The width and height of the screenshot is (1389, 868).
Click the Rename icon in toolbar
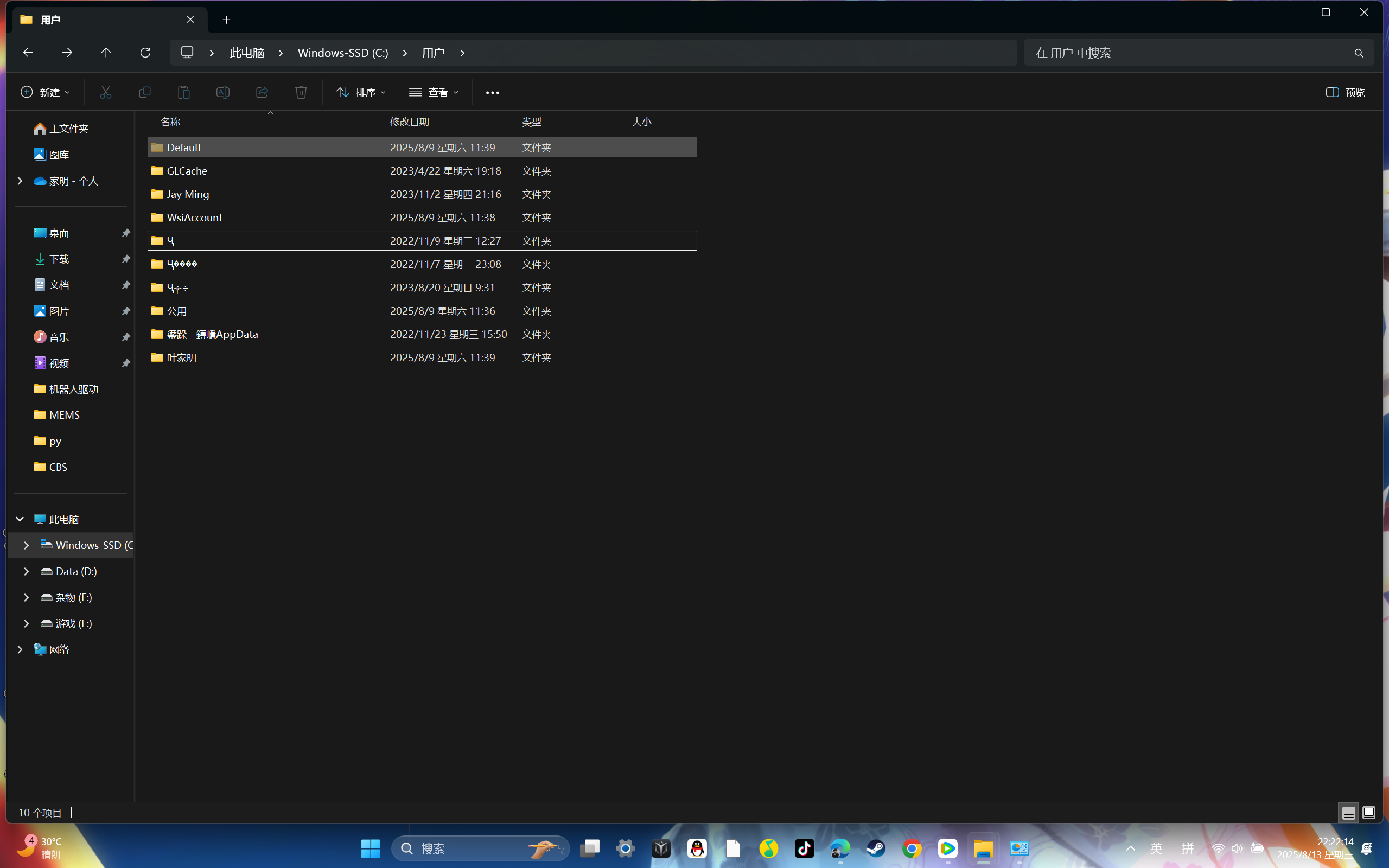[x=222, y=92]
